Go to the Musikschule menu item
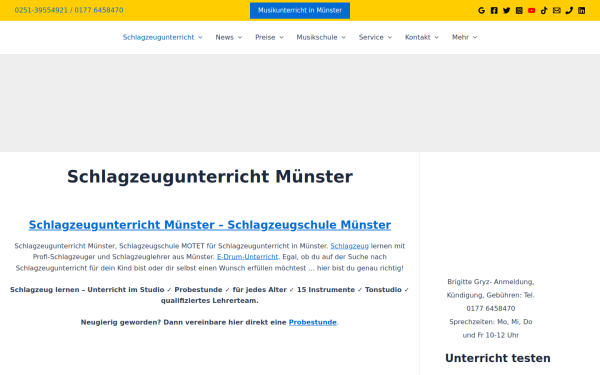 pos(317,38)
